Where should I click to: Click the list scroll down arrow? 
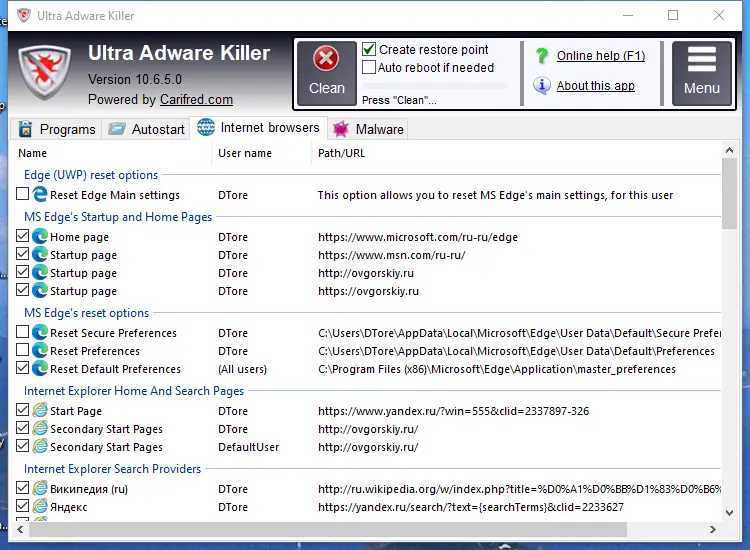[729, 513]
